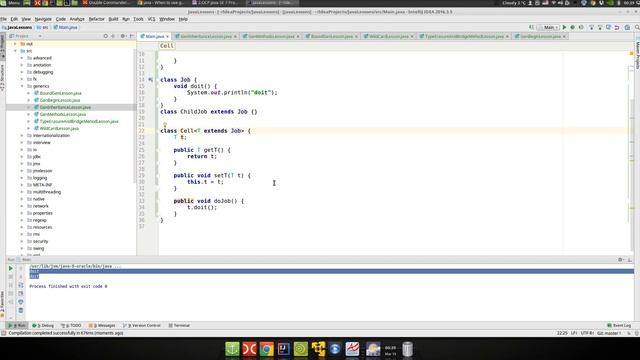The image size is (640, 360).
Task: Click the Structure vertical tab on left edge
Action: pos(2,78)
